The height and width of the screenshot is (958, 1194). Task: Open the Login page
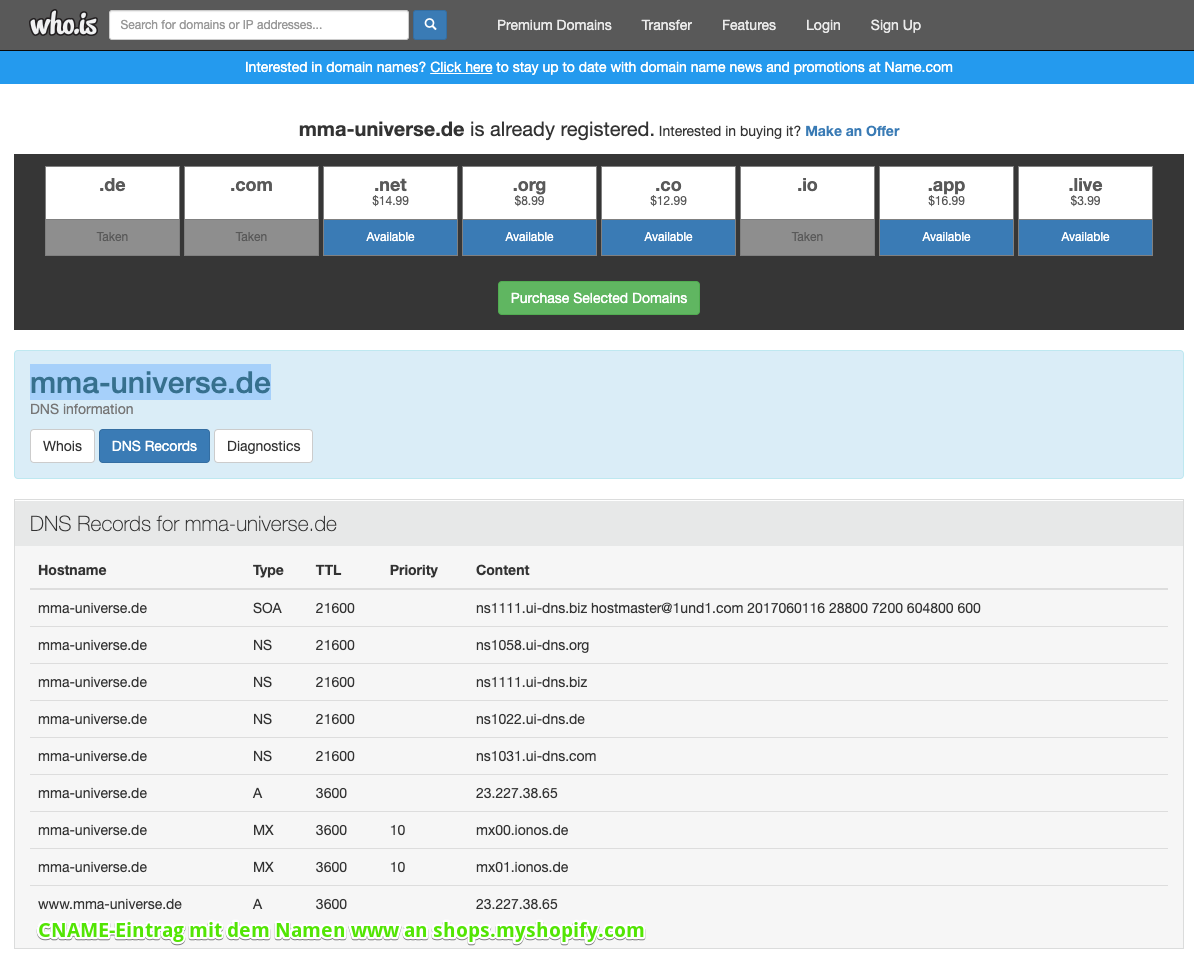[x=823, y=25]
